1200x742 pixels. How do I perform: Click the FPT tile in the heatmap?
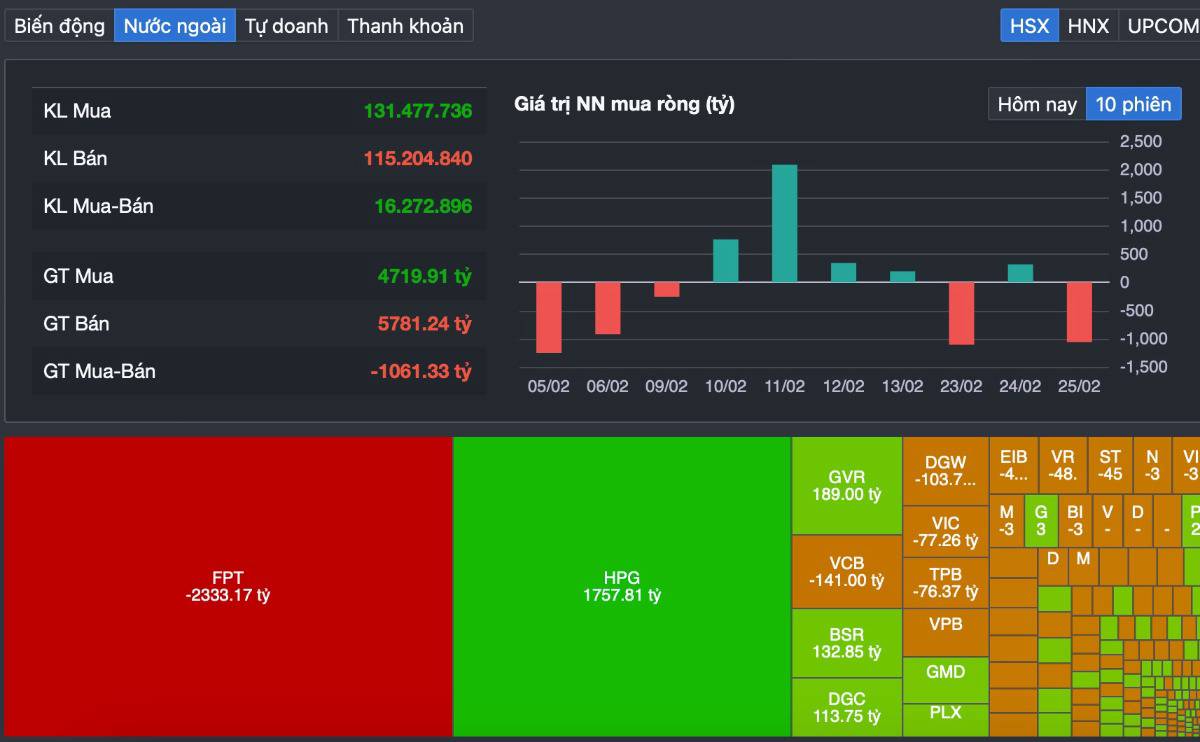tap(225, 585)
